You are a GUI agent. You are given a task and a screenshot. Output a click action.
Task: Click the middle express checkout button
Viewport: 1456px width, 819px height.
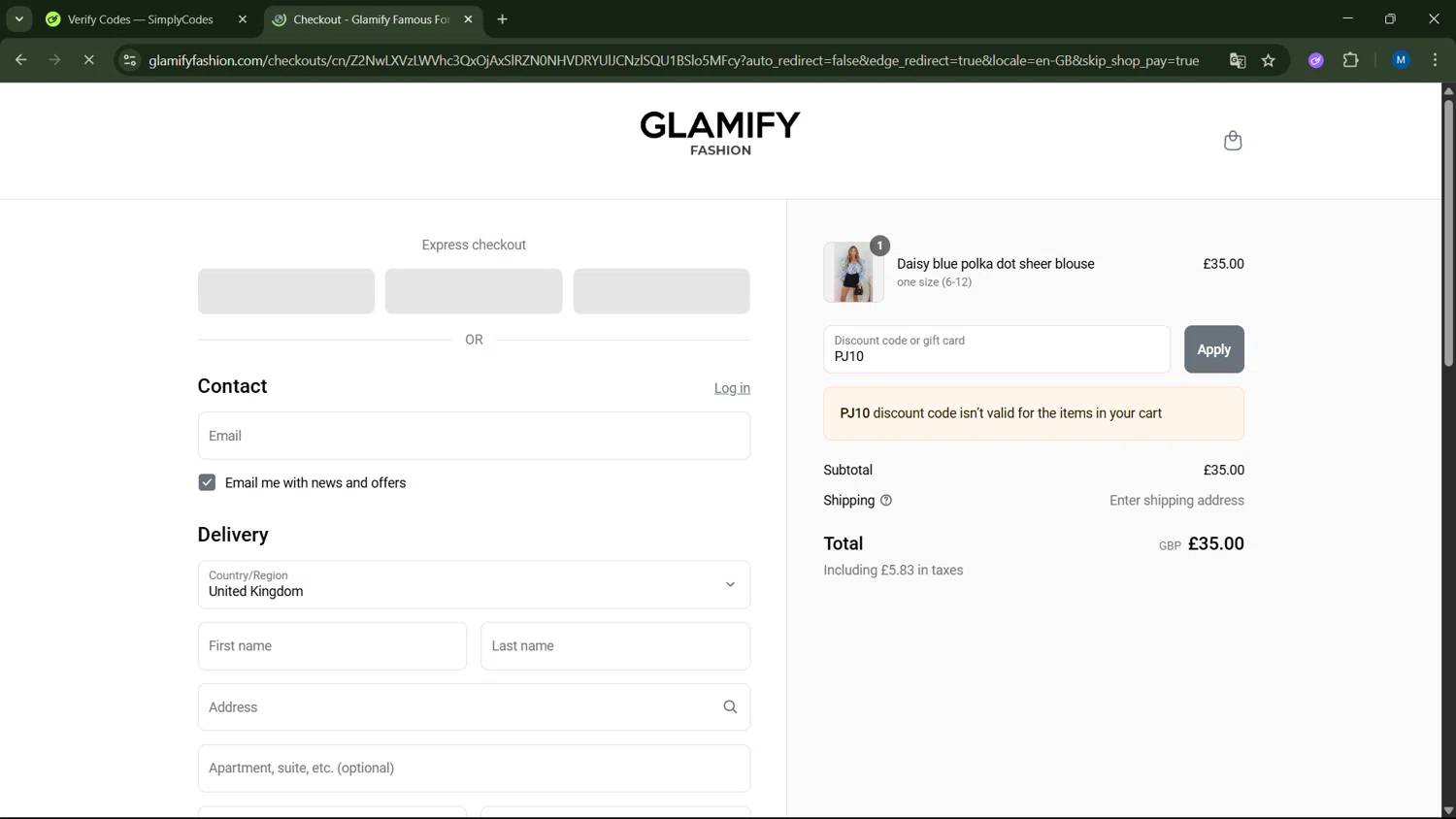pos(474,291)
